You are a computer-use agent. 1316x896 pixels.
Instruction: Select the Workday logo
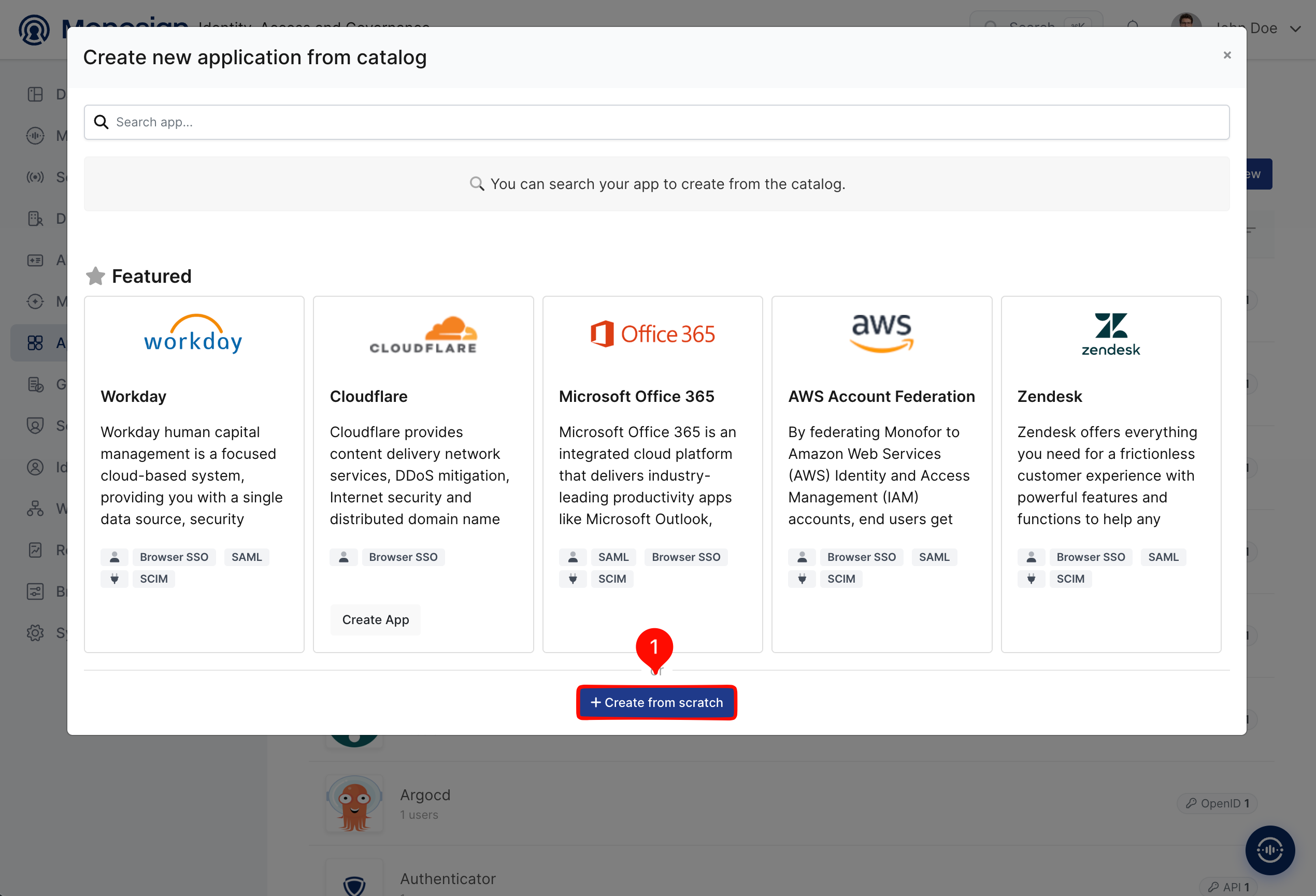pos(194,334)
